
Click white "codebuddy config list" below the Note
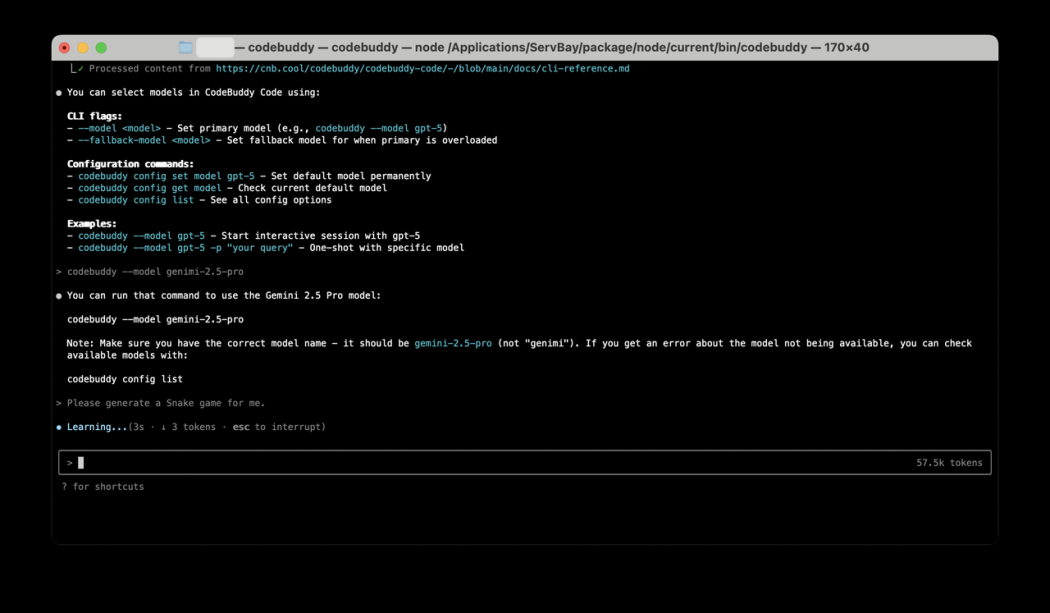point(125,379)
